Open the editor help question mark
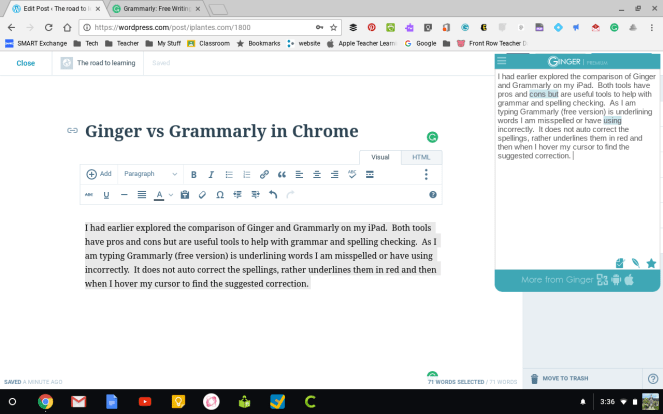 pyautogui.click(x=433, y=195)
